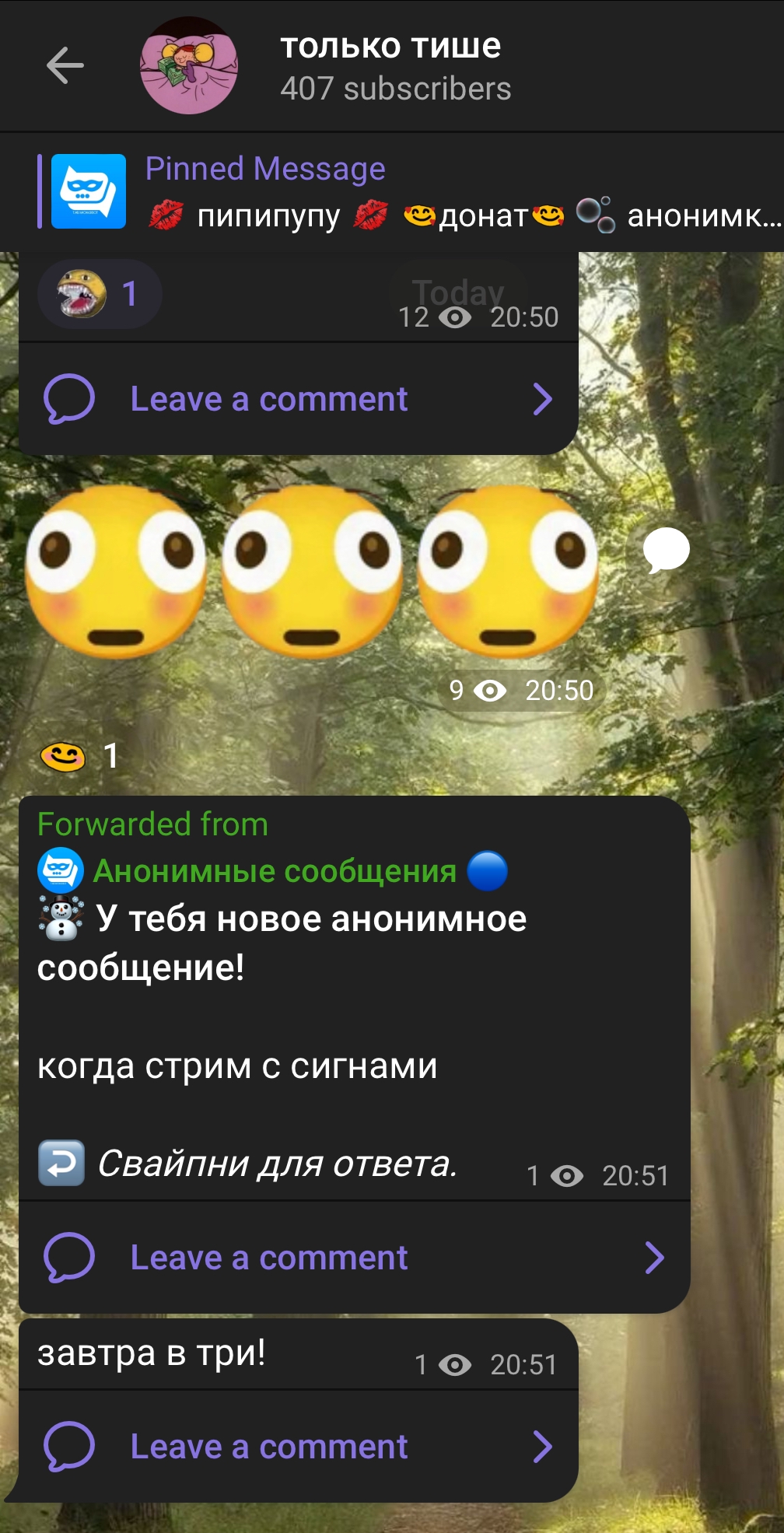
Task: Open white comment bubble beside the stickers
Action: click(x=667, y=551)
